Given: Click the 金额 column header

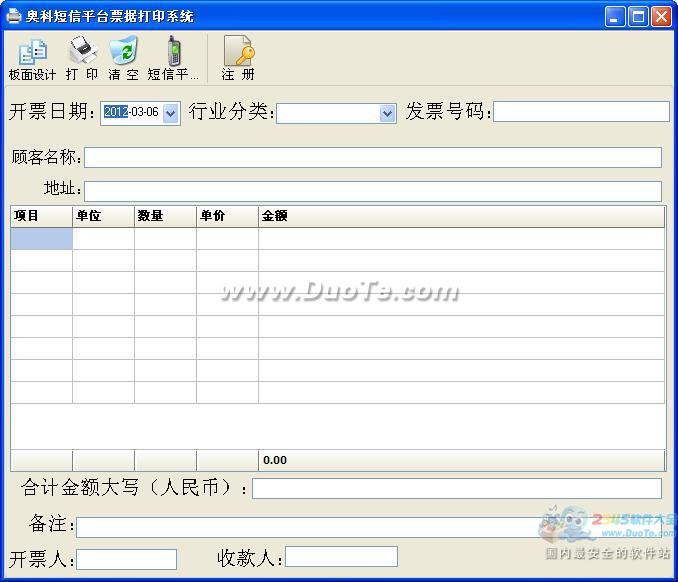Looking at the screenshot, I should click(x=461, y=216).
